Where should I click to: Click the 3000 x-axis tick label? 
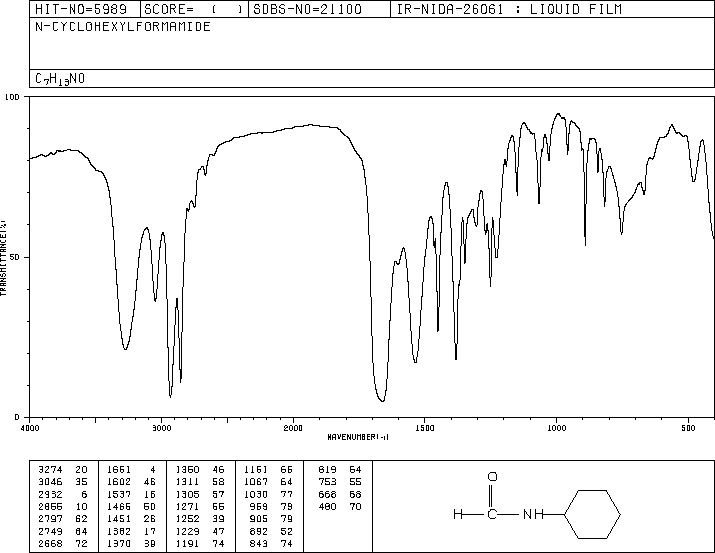coord(161,428)
